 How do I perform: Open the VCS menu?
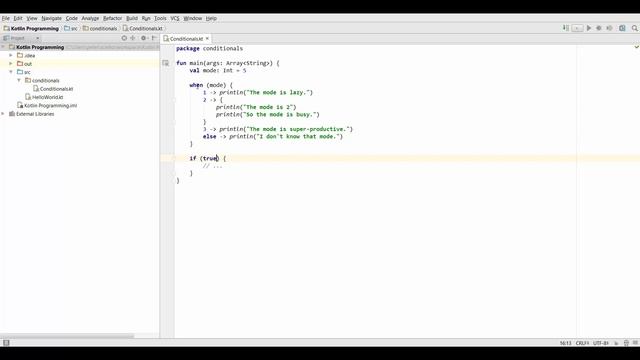[x=175, y=18]
